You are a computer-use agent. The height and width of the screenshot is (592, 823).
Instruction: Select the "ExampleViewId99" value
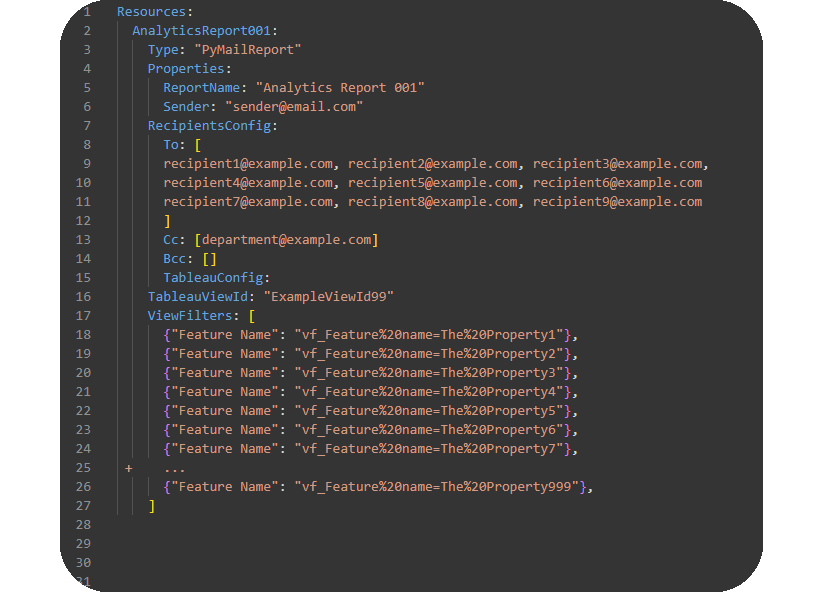click(329, 297)
